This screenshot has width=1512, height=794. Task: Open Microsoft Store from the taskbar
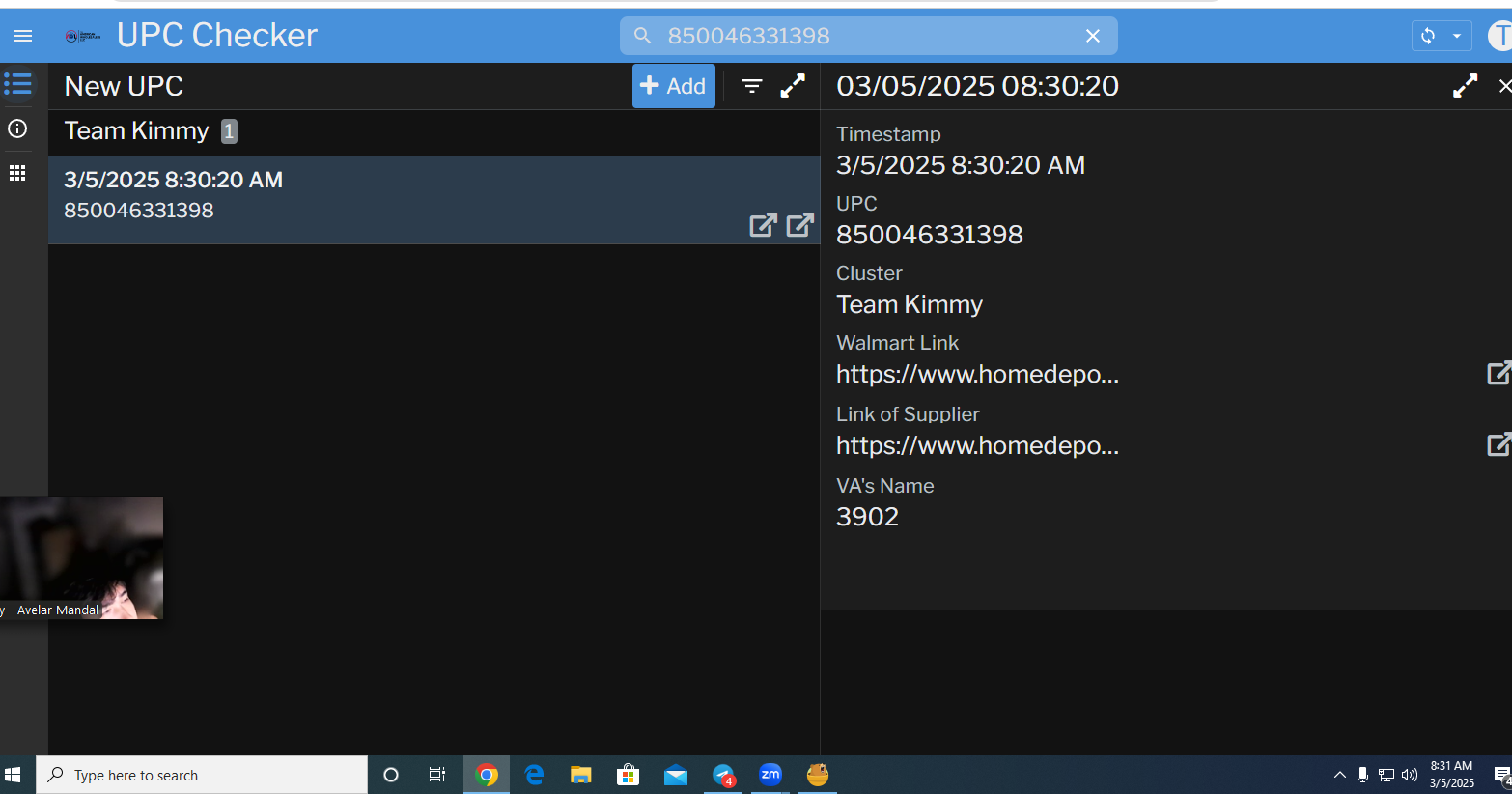629,775
